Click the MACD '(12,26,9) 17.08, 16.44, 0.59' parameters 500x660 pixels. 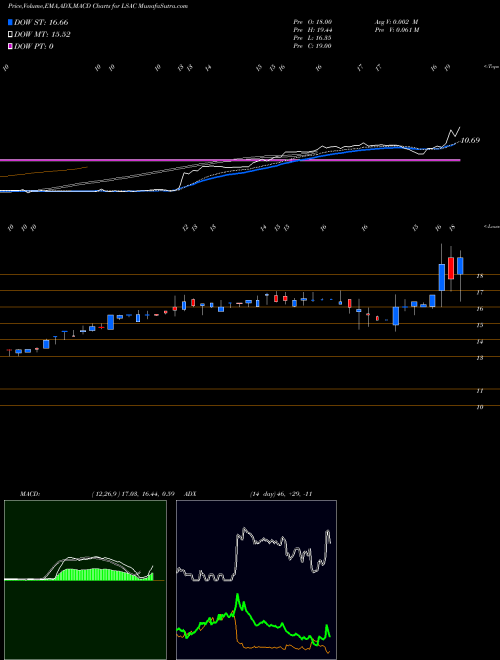point(133,494)
